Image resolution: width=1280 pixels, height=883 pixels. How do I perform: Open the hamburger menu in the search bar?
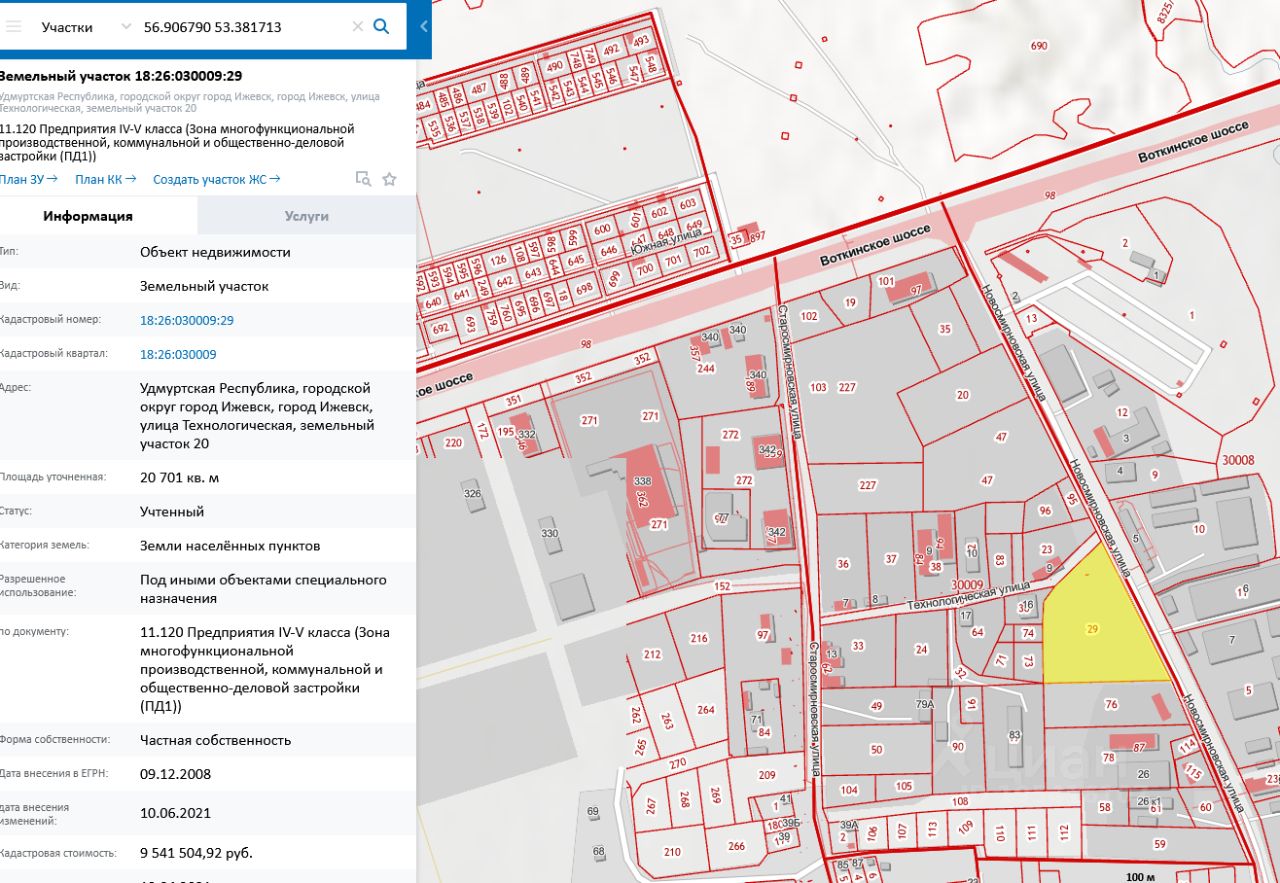click(13, 27)
